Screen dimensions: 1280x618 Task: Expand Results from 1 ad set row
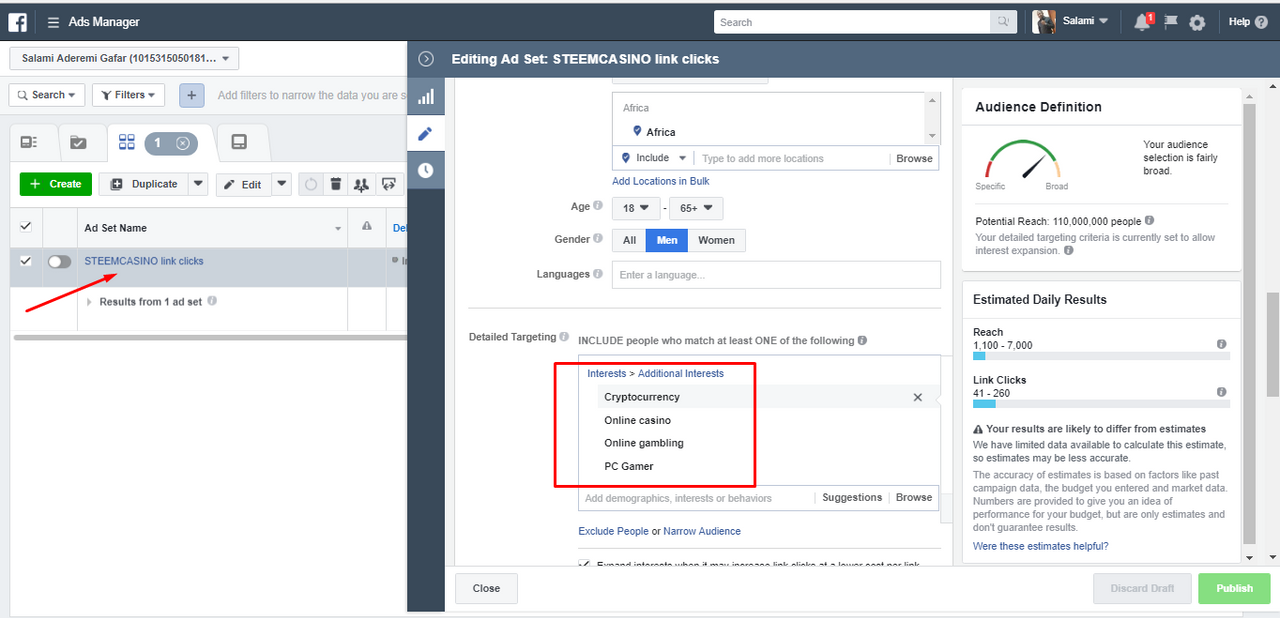tap(90, 302)
